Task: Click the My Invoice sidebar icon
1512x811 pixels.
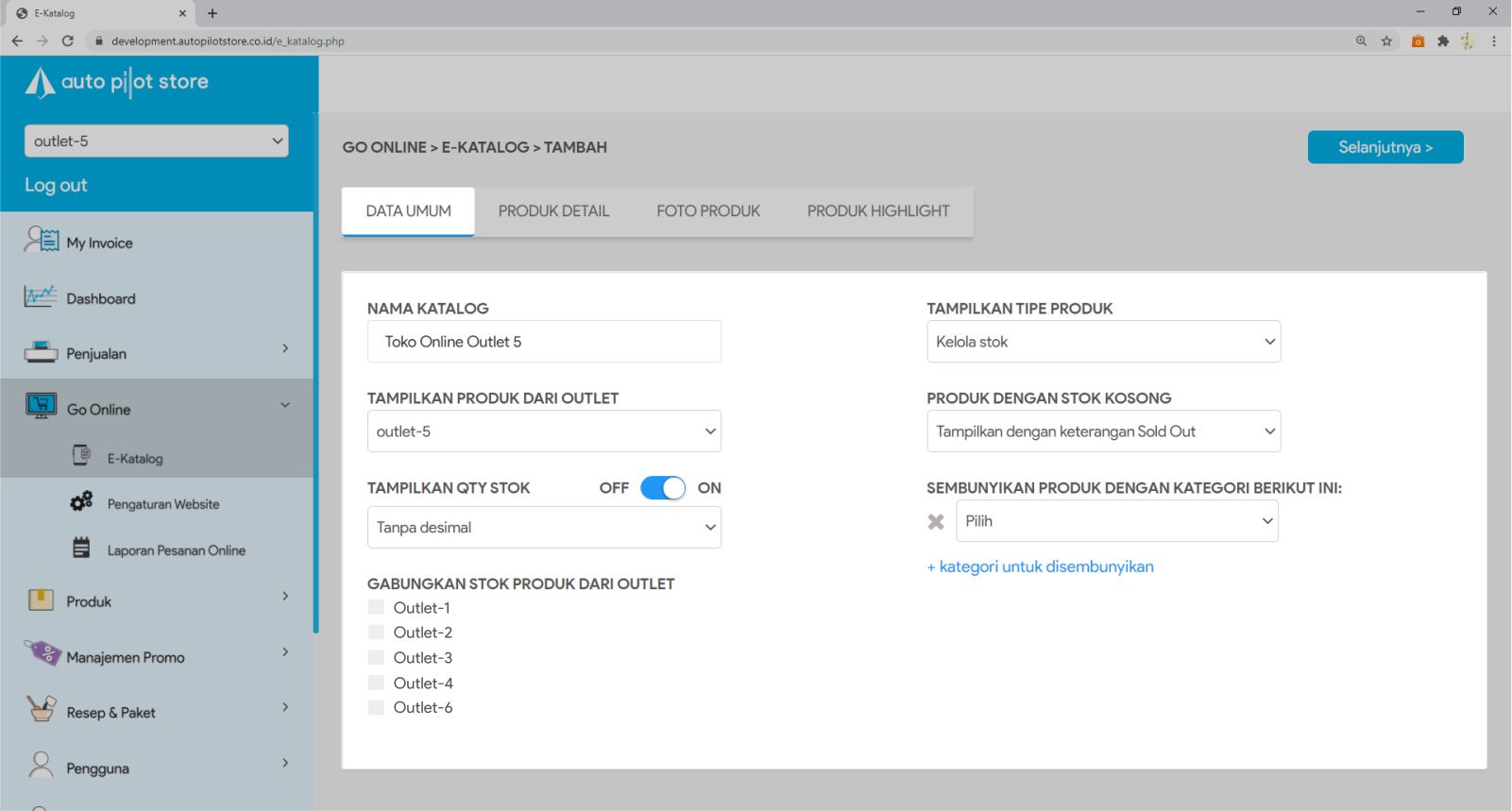Action: [42, 240]
